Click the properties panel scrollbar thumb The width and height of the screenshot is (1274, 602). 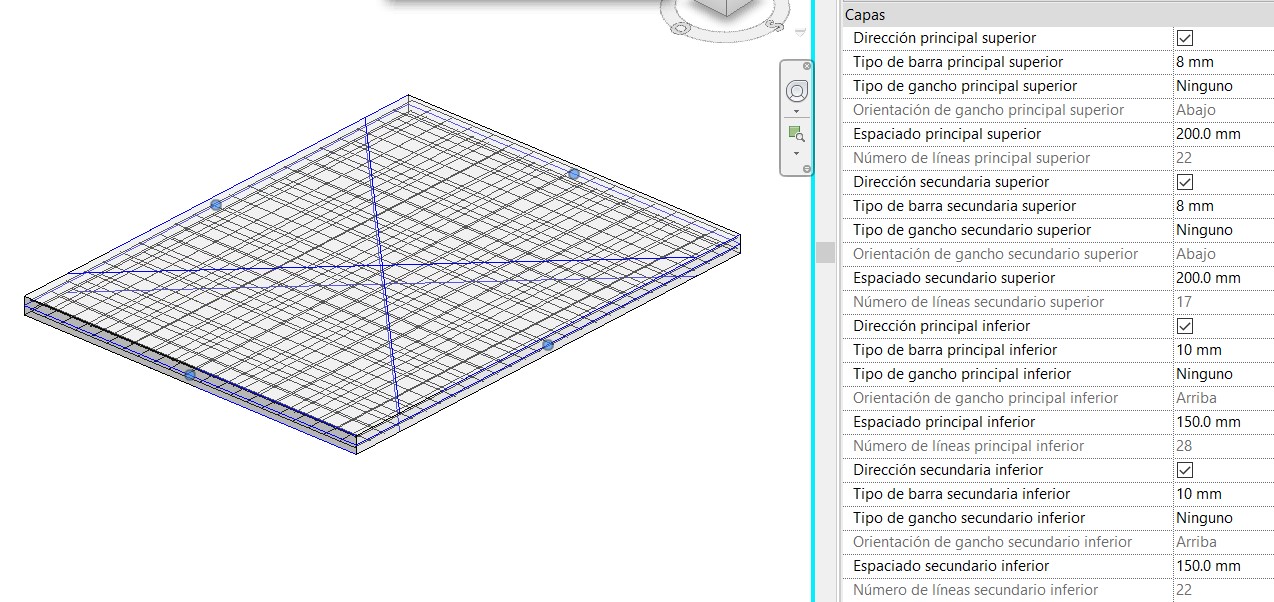(825, 251)
